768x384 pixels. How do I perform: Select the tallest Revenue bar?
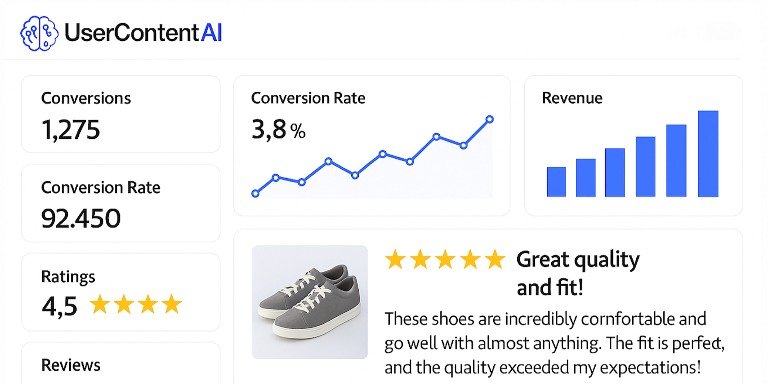click(x=708, y=154)
